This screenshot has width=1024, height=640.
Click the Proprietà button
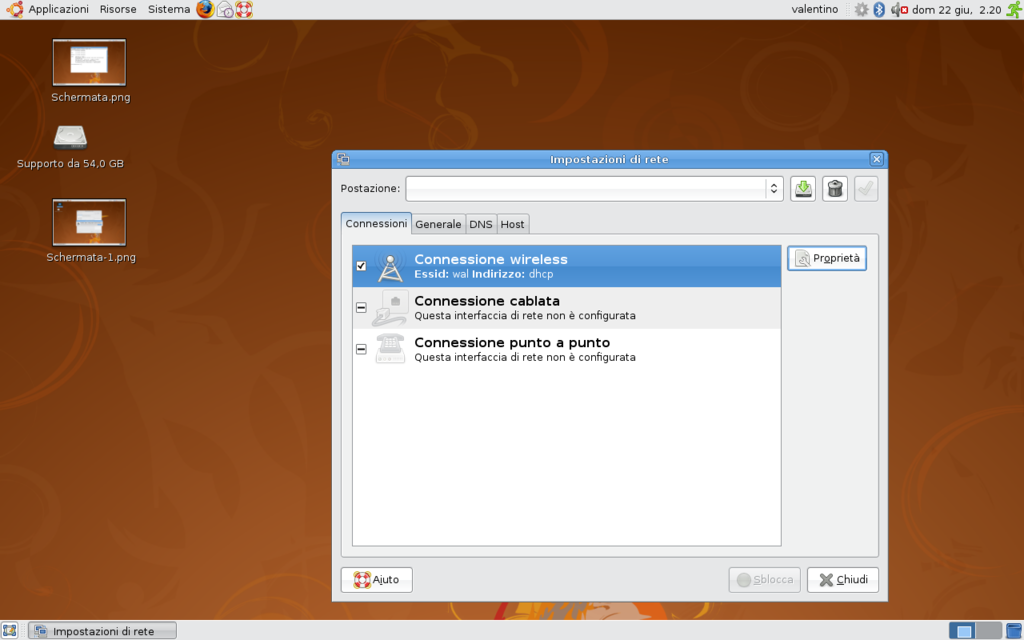pyautogui.click(x=827, y=258)
